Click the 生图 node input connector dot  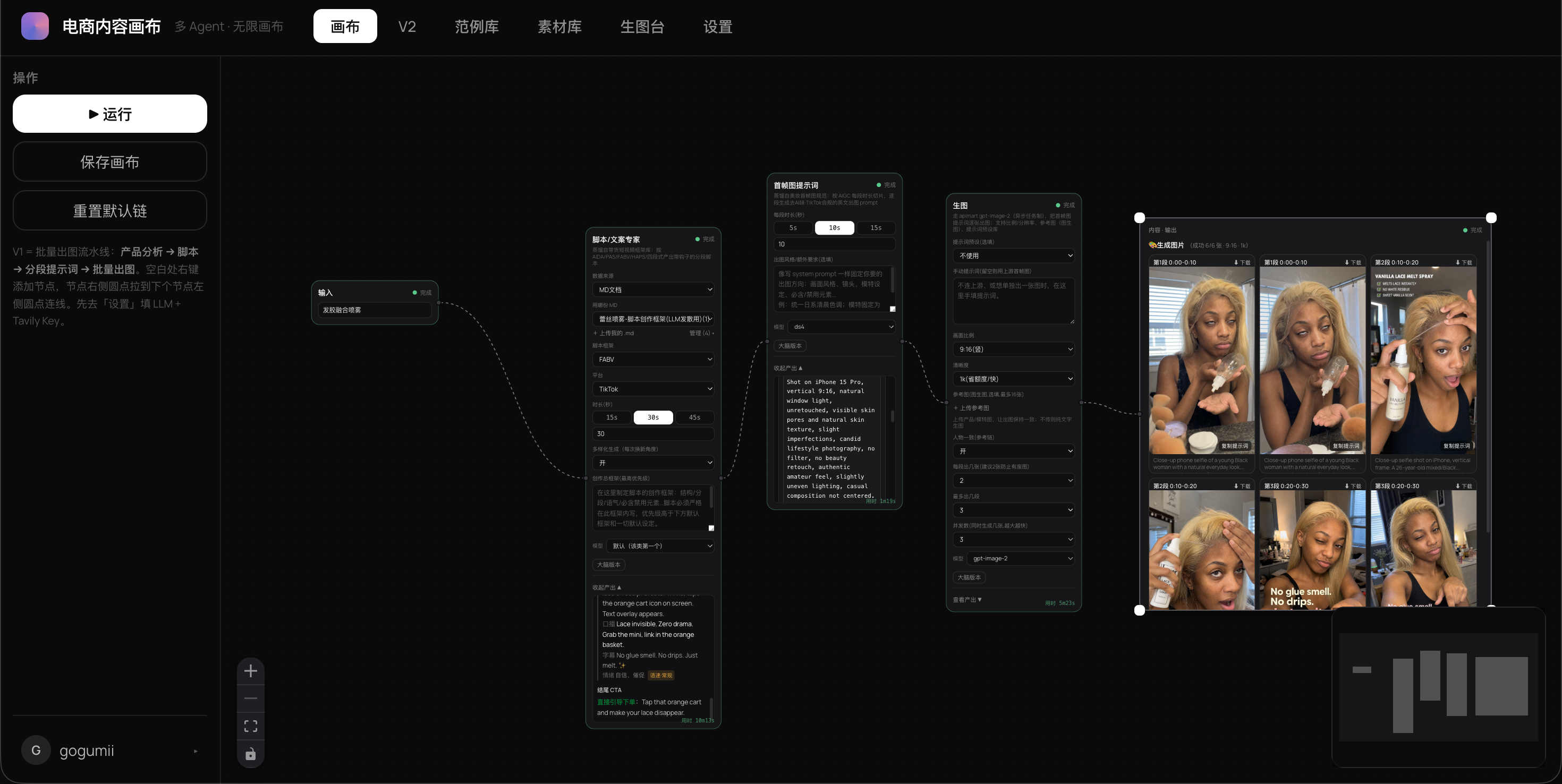(x=947, y=402)
